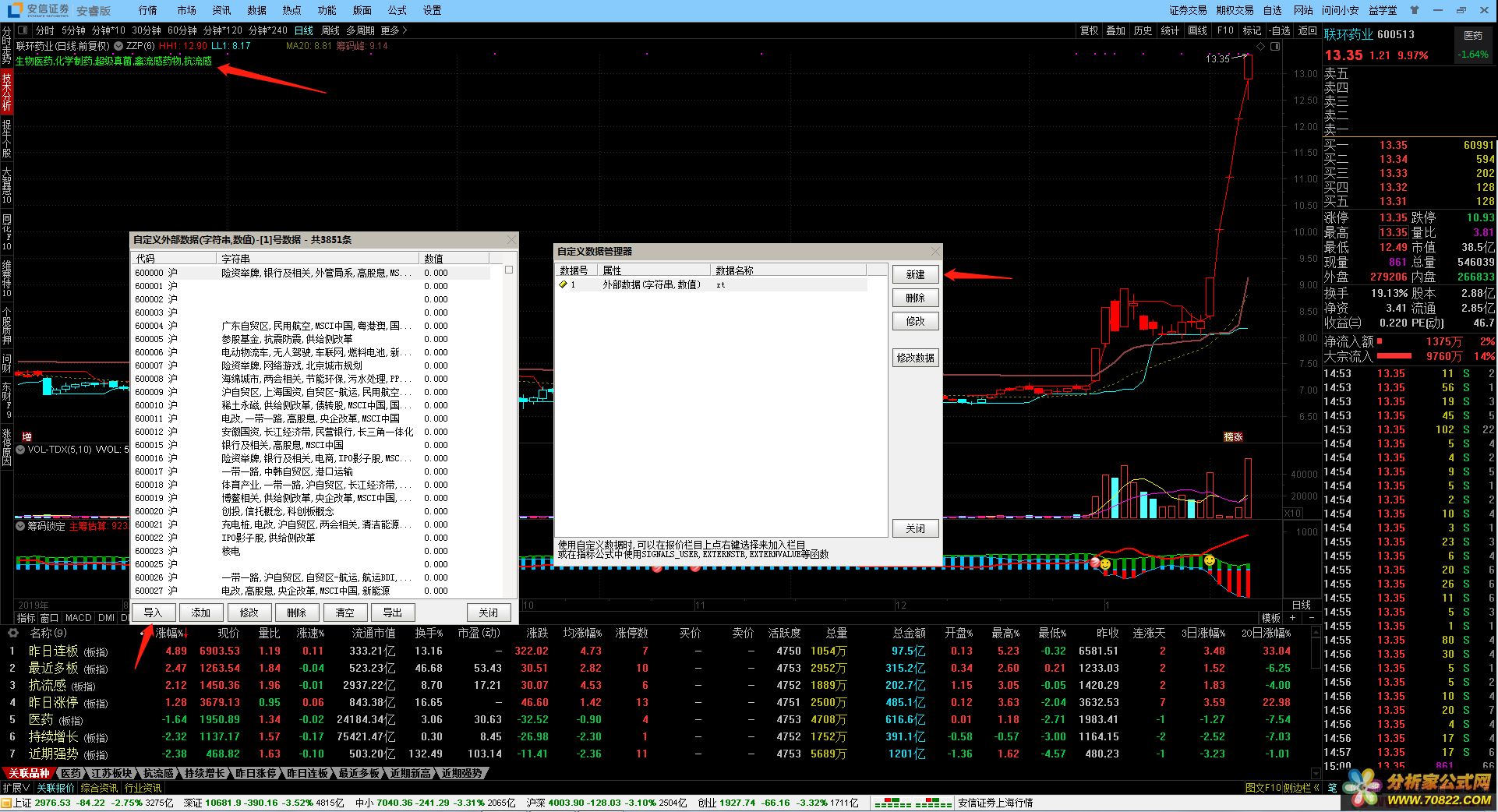Click the 叠加 toolbar button
Image resolution: width=1498 pixels, height=812 pixels.
1115,30
